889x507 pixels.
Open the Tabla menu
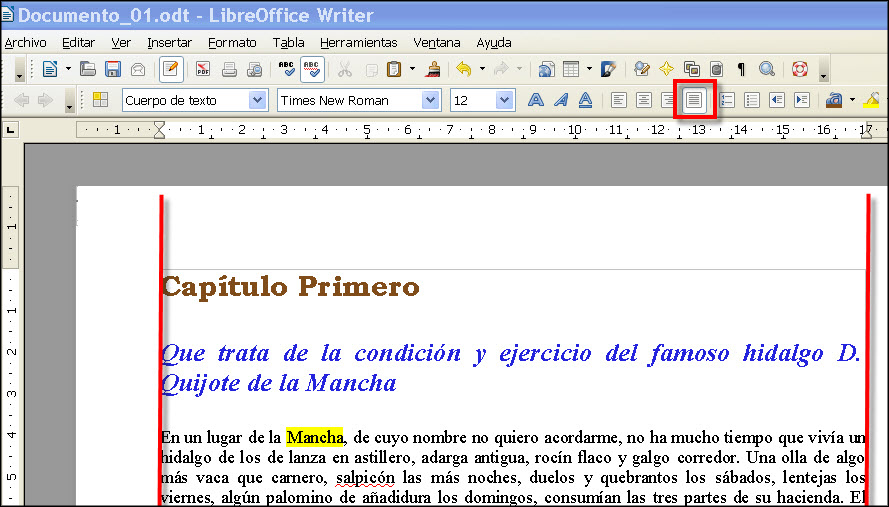(x=288, y=43)
